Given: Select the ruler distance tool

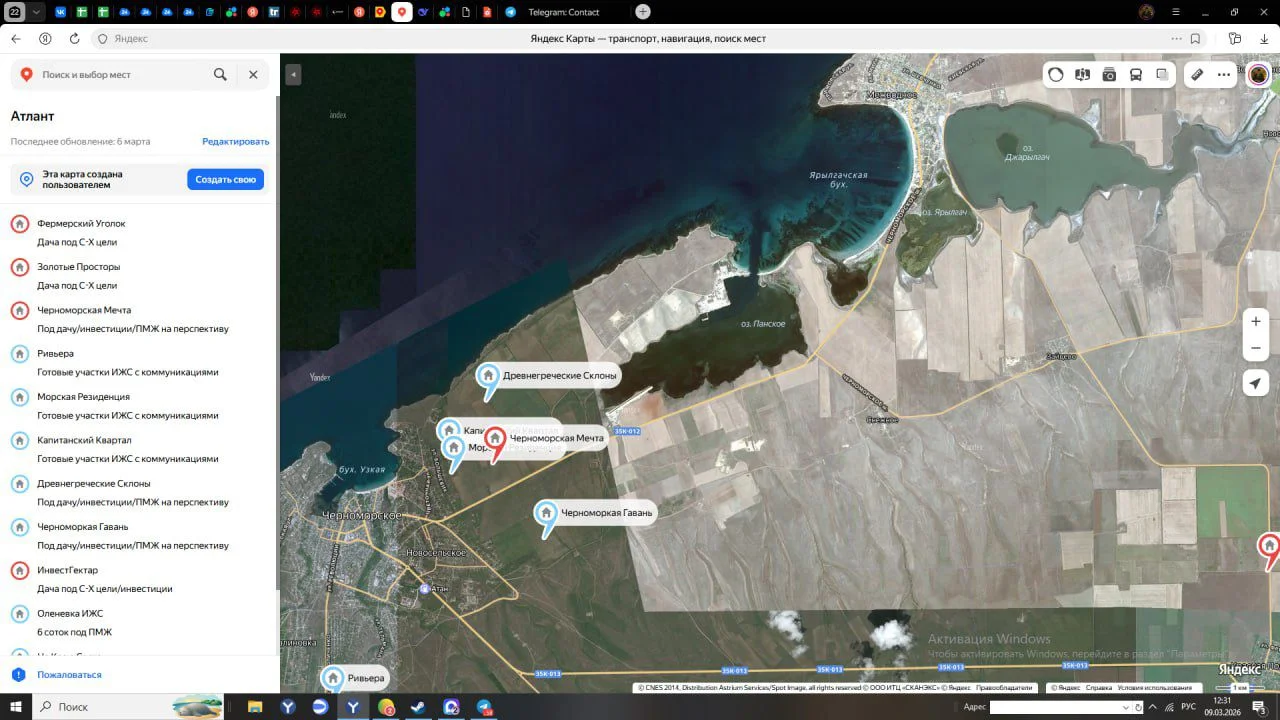Looking at the screenshot, I should (x=1197, y=75).
